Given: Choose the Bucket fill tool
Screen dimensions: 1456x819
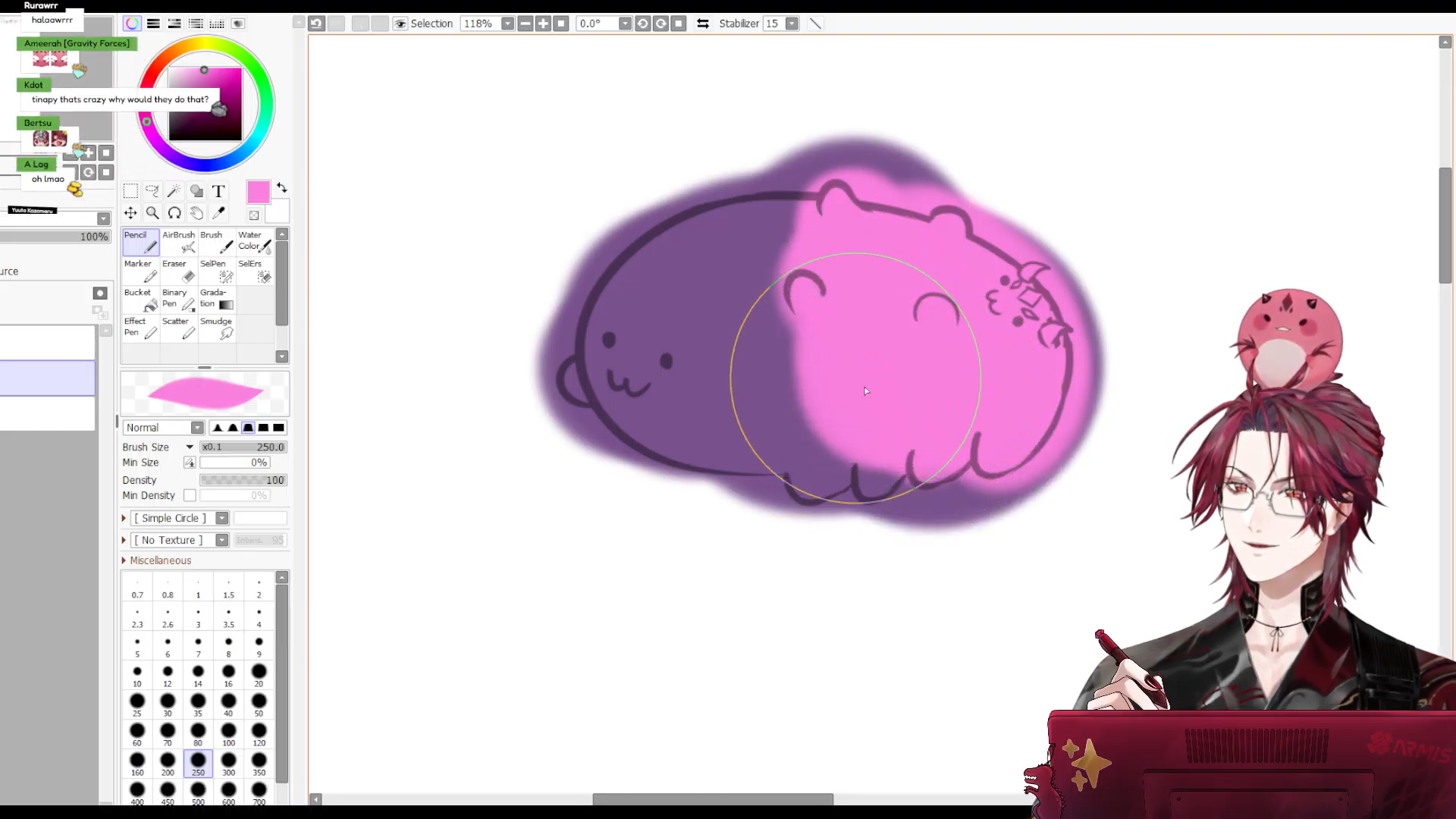Looking at the screenshot, I should point(141,300).
